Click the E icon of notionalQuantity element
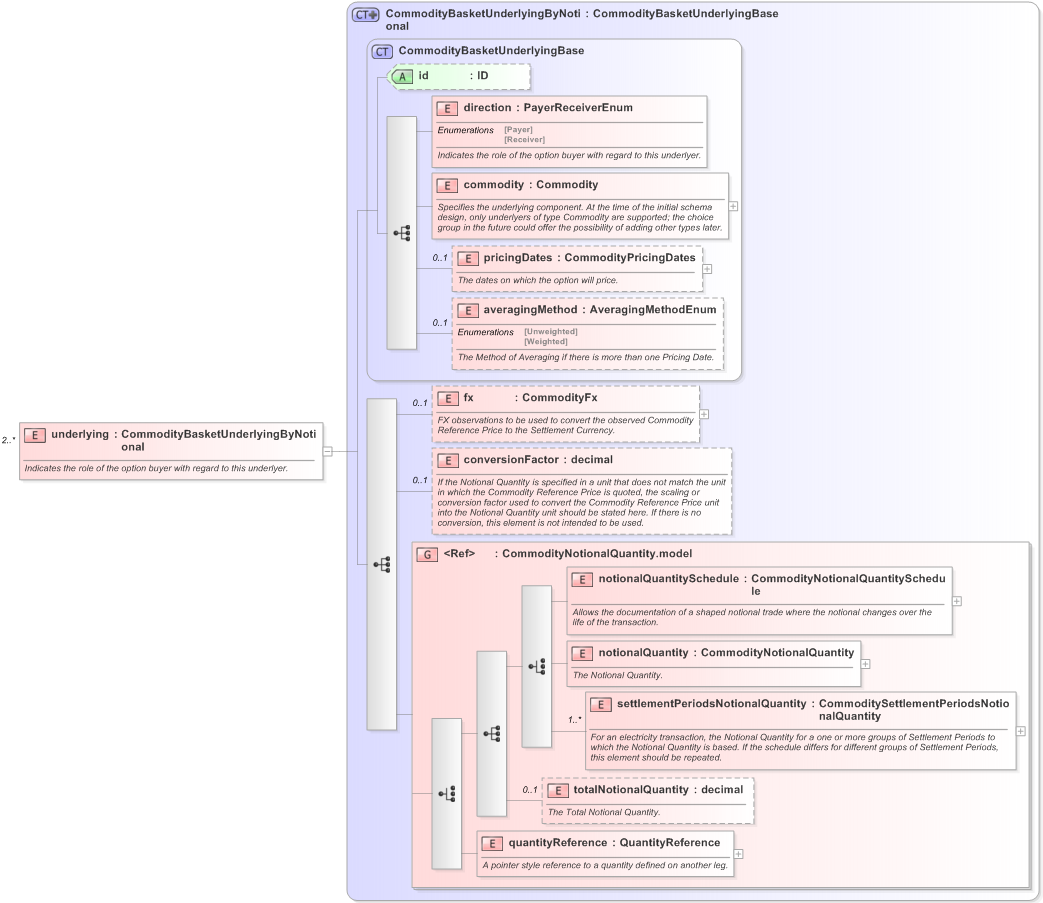 [x=582, y=654]
